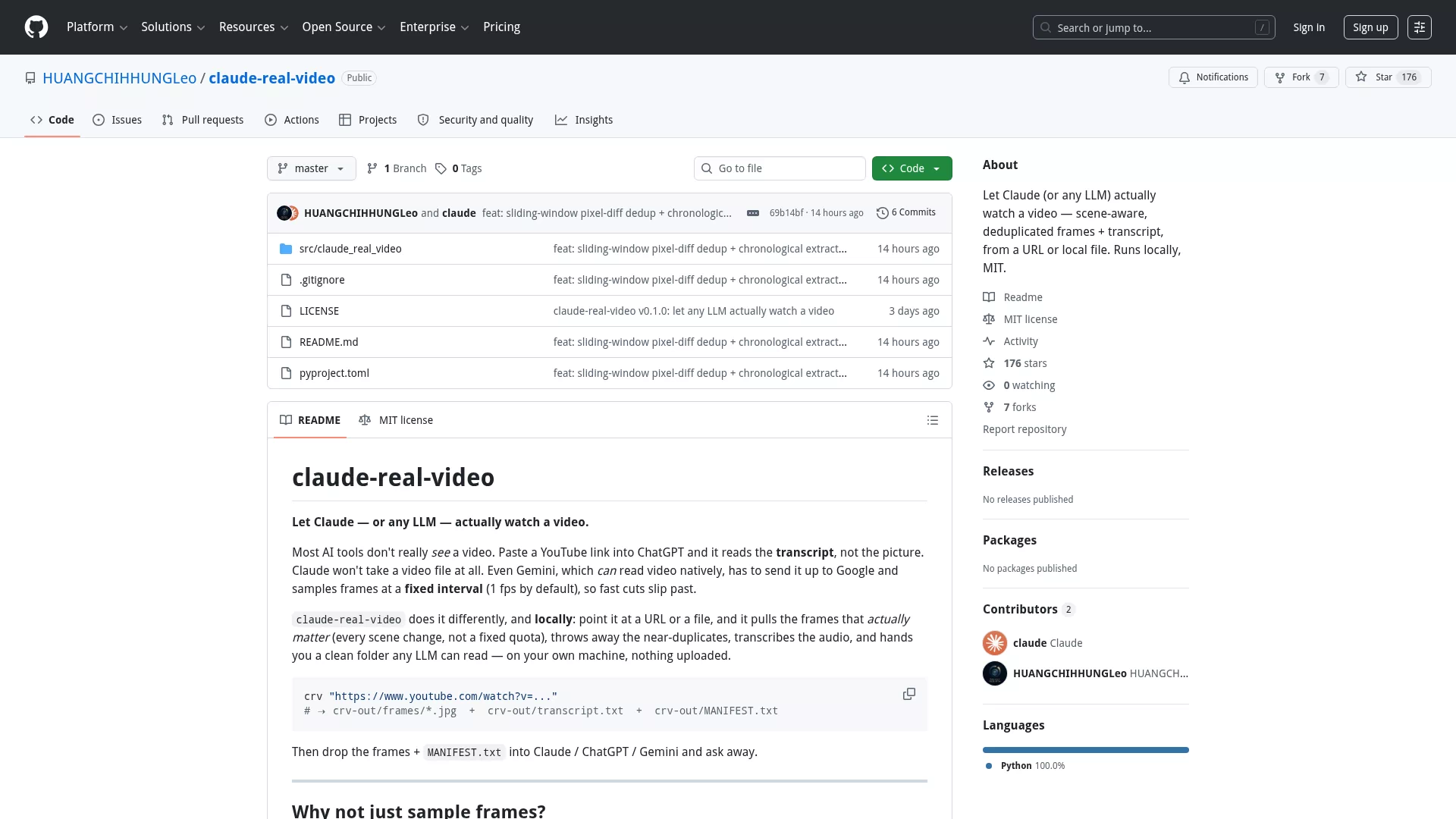Click the scales icon beside MIT license
Viewport: 1456px width, 819px height.
[x=989, y=319]
